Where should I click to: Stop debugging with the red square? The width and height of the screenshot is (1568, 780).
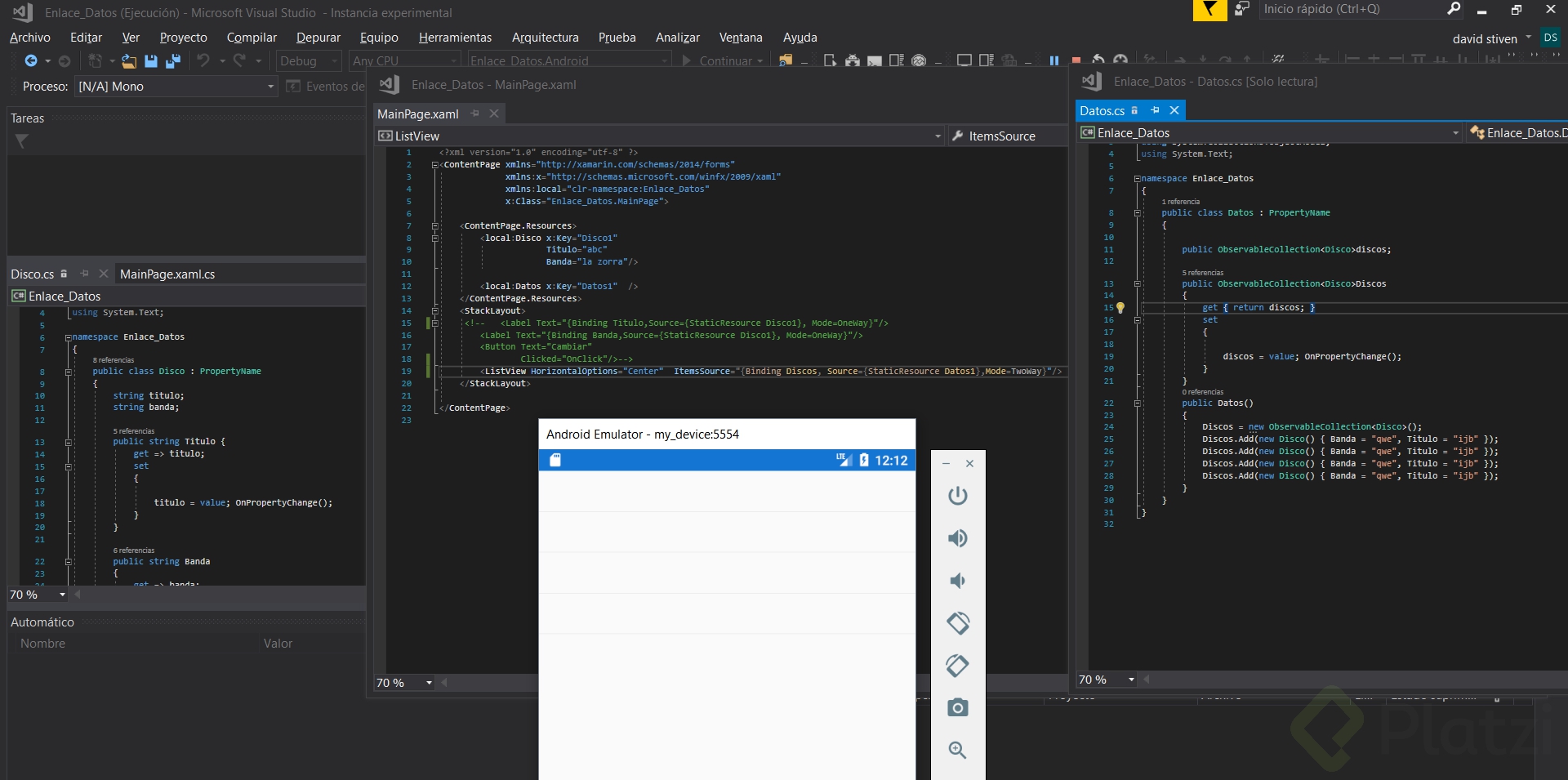[x=1076, y=61]
